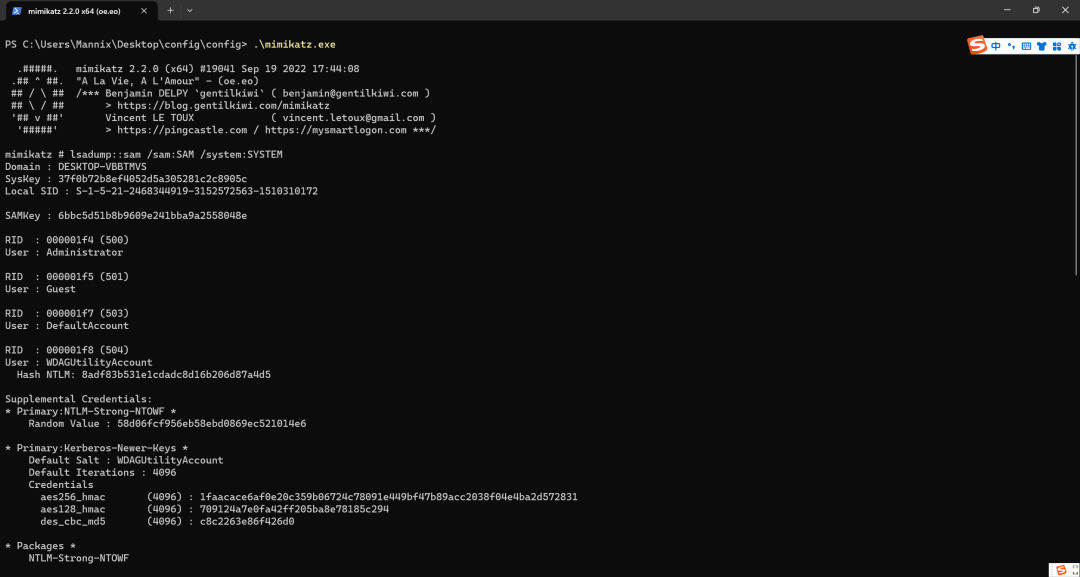Screen dimensions: 1080x577
Task: Click the https://blog.gentilkiwi.com/mimikatz URL
Action: (x=223, y=105)
